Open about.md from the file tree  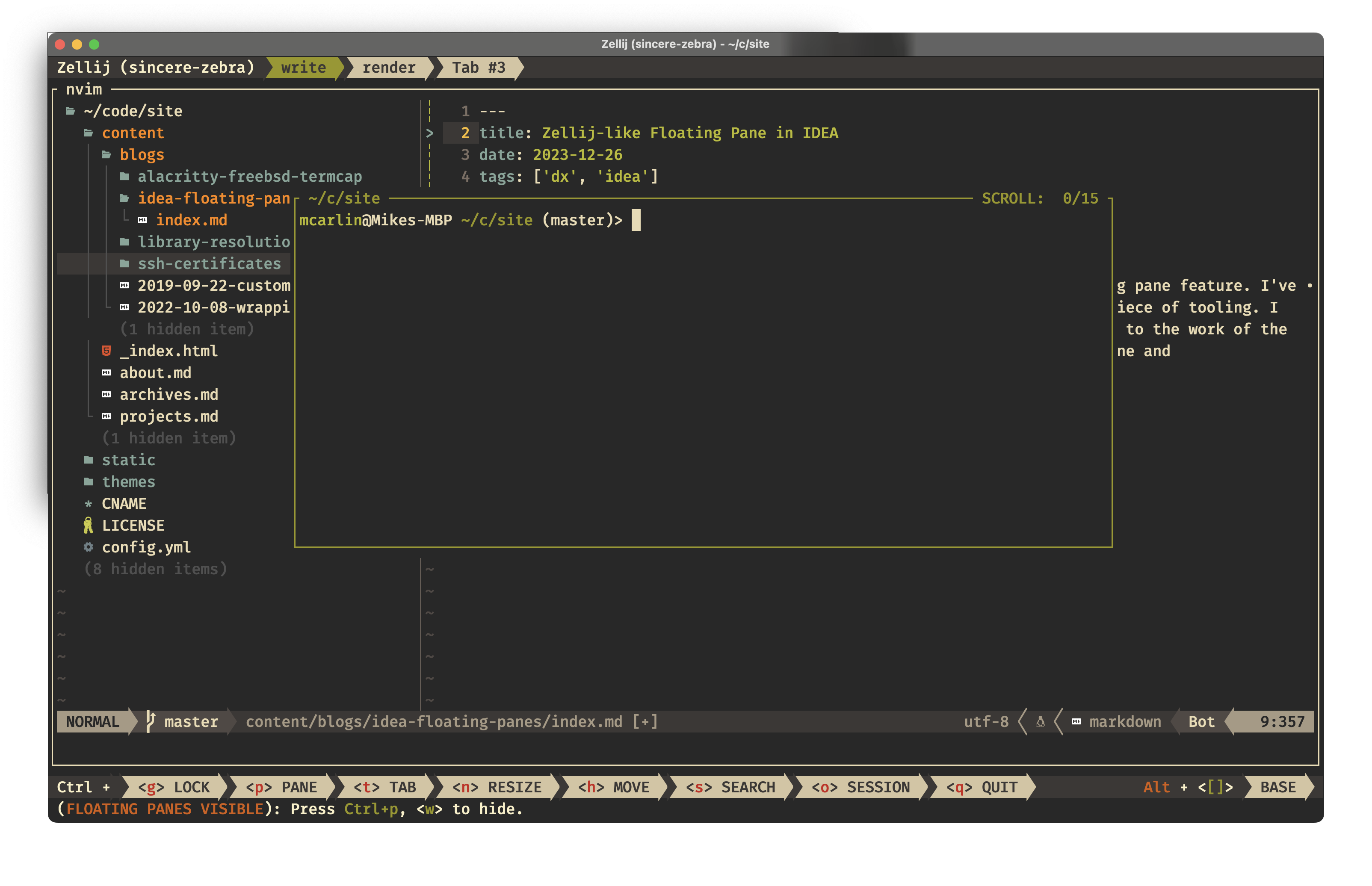155,373
